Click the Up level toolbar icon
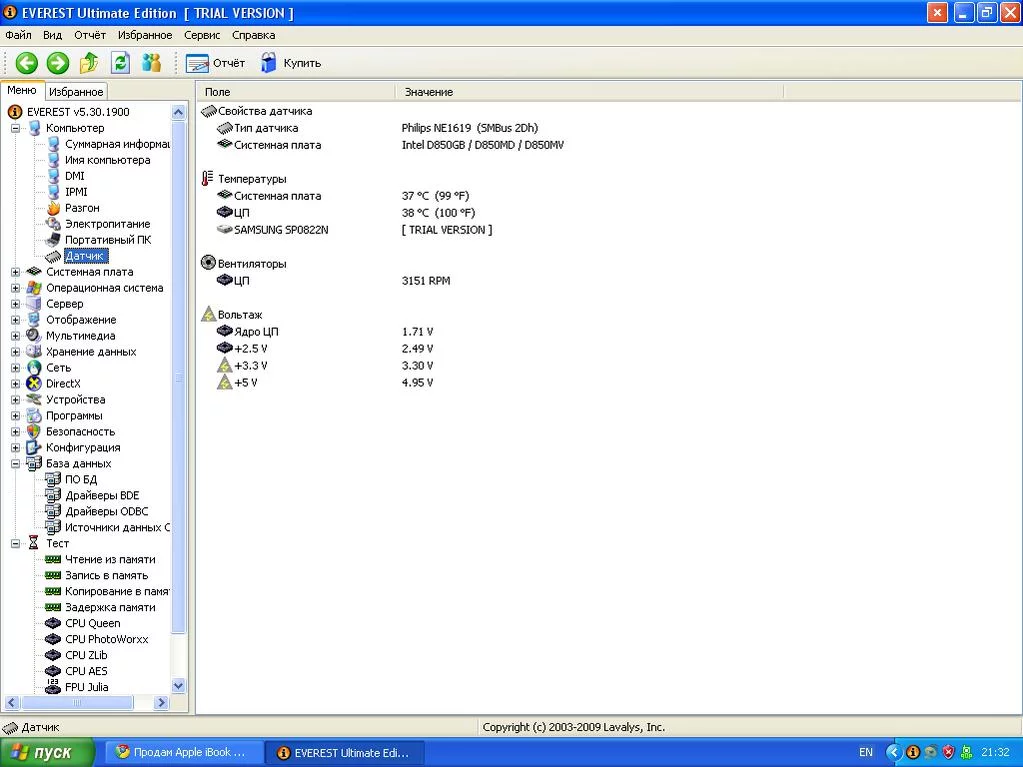The width and height of the screenshot is (1023, 767). pos(89,63)
